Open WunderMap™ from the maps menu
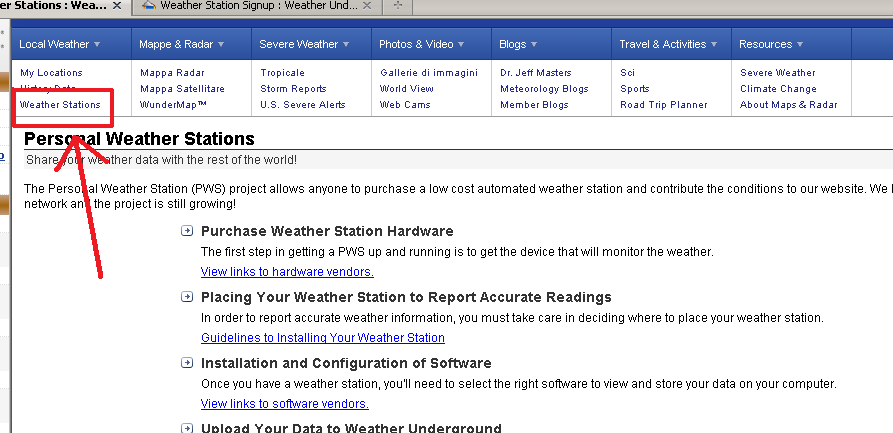This screenshot has height=433, width=893. click(x=173, y=105)
